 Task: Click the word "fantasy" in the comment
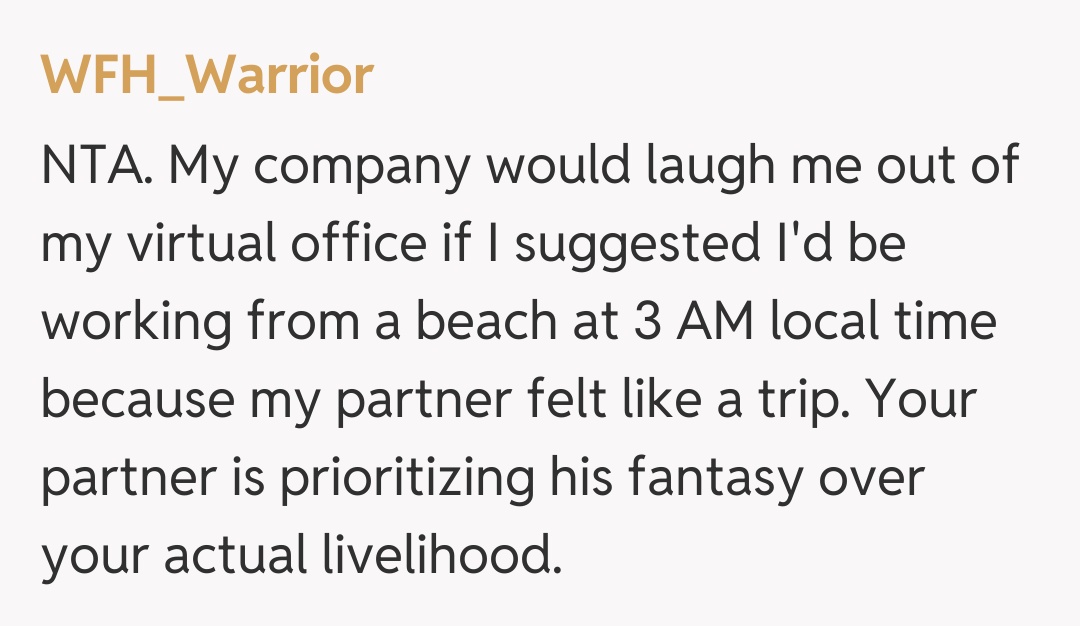(716, 479)
